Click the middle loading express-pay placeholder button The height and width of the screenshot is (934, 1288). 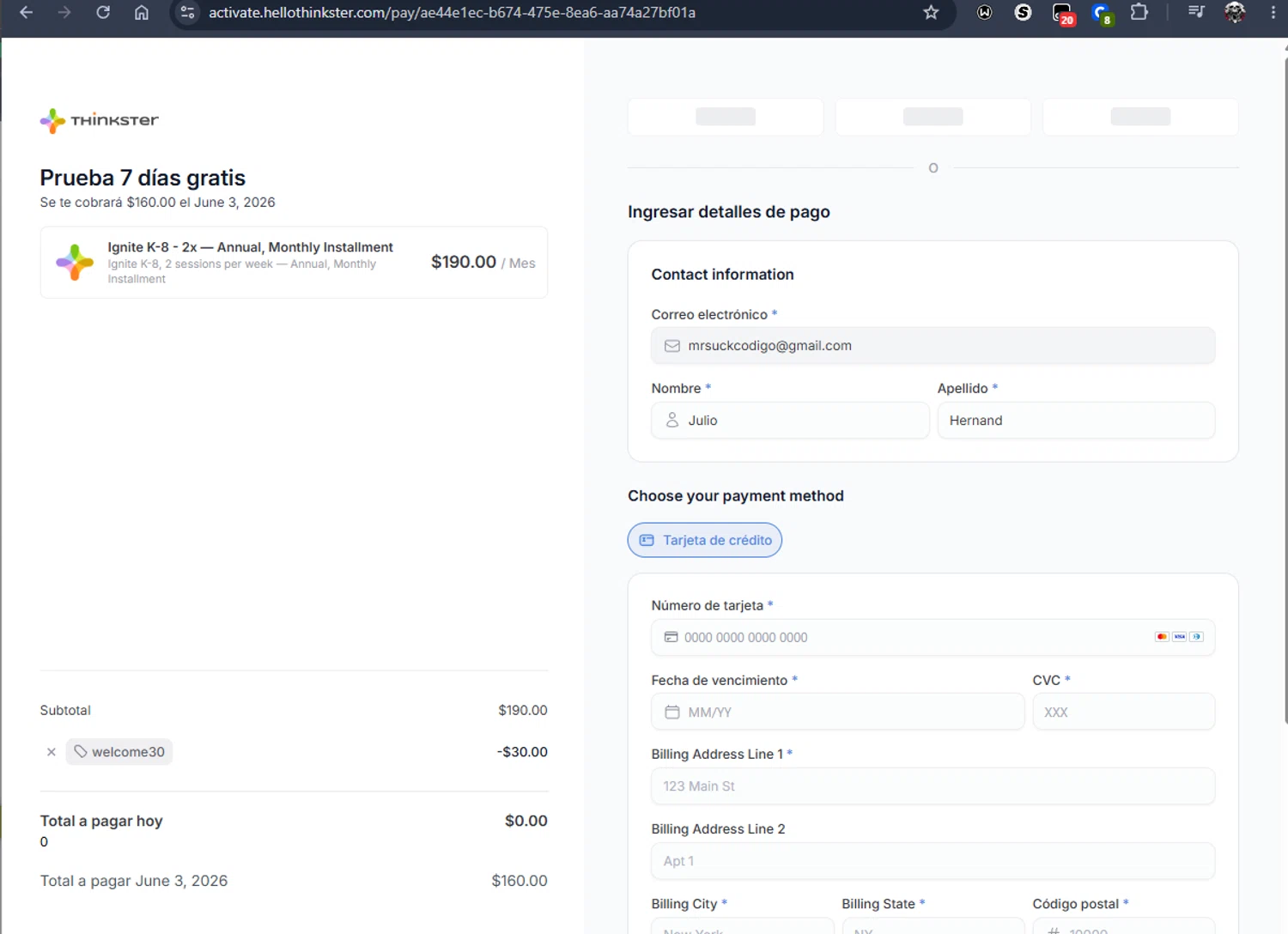(933, 117)
